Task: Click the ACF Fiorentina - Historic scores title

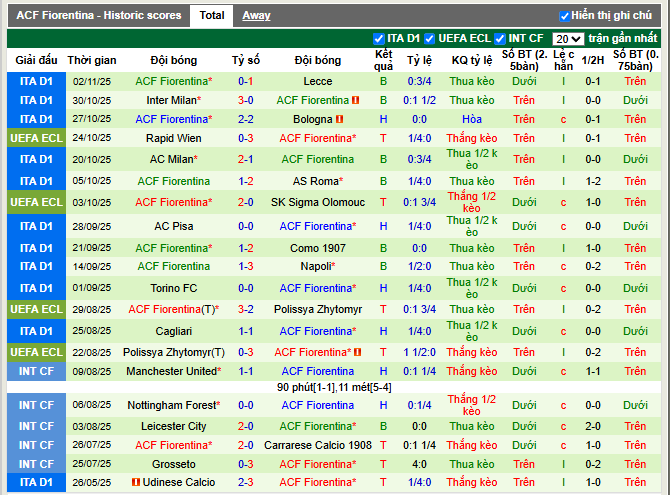Action: (x=99, y=15)
